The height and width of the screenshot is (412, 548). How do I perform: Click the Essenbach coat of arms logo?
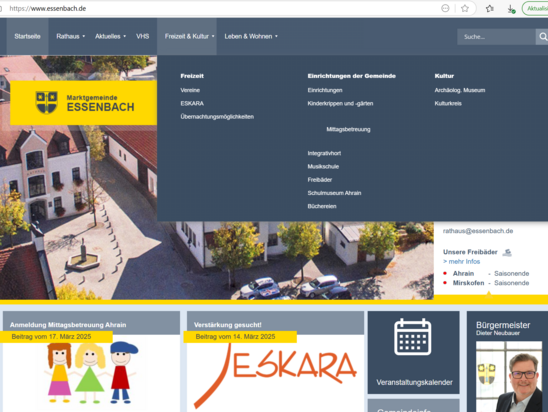[46, 102]
